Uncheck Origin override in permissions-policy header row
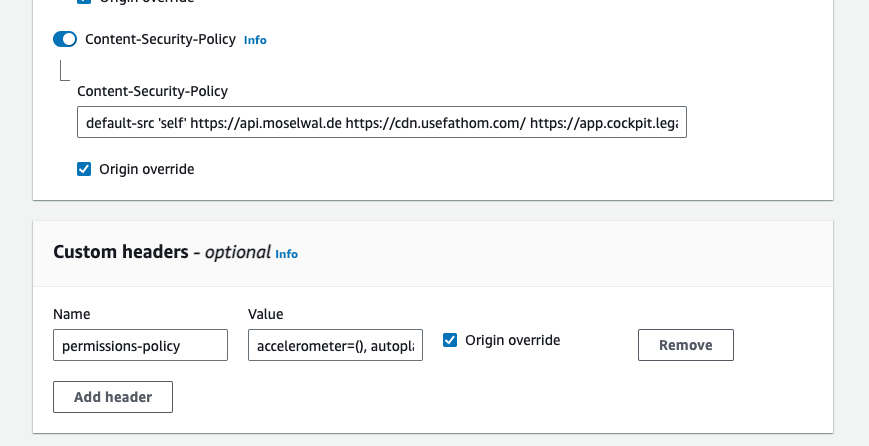The width and height of the screenshot is (869, 446). point(450,340)
